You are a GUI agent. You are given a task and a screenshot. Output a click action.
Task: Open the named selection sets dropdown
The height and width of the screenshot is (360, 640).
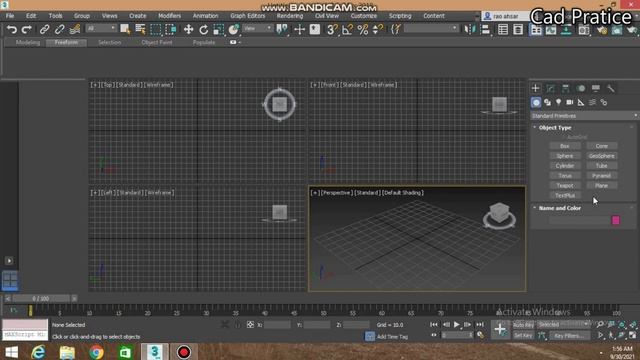coord(431,28)
